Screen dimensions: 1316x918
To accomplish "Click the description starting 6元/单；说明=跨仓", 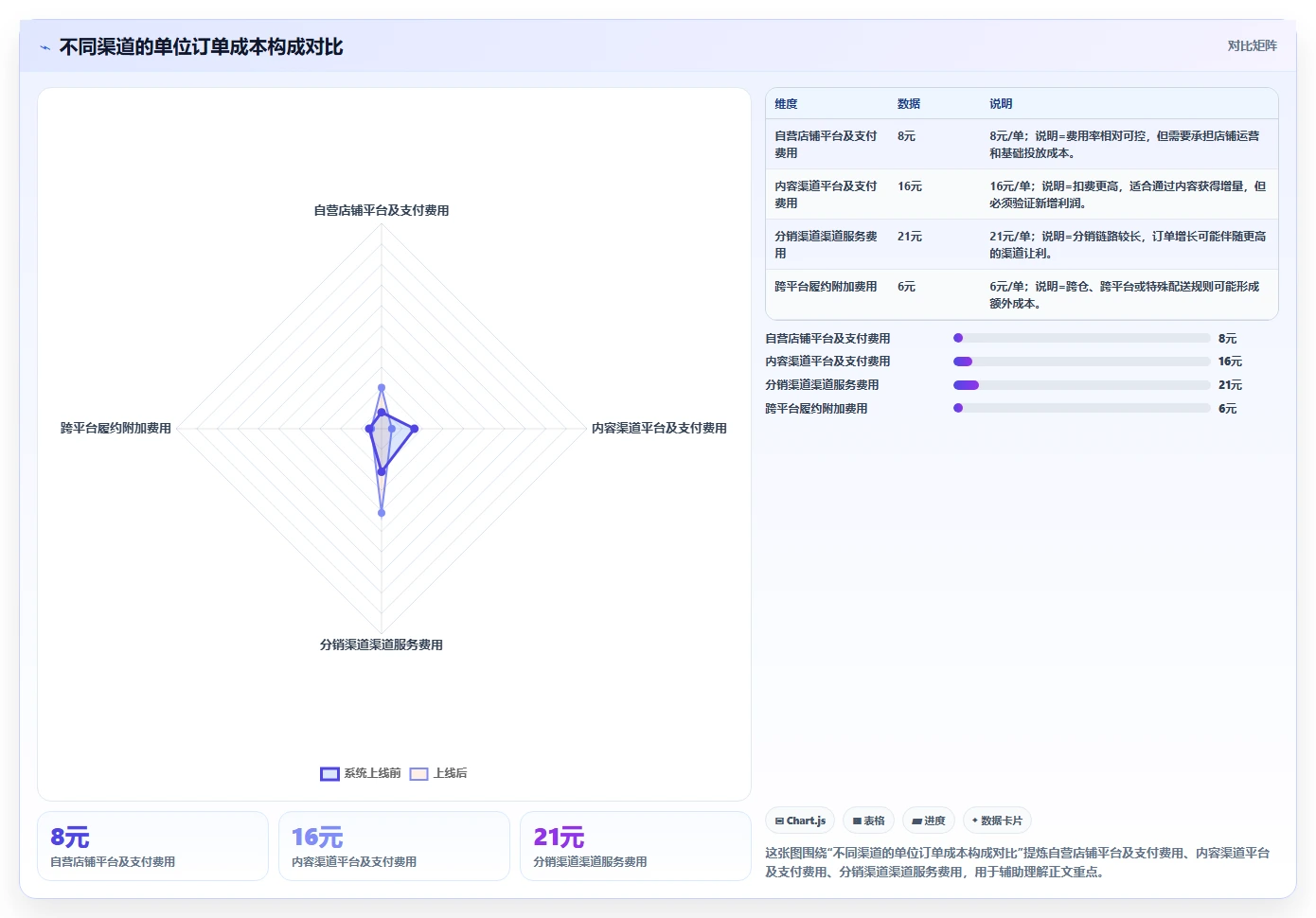I will [1125, 295].
